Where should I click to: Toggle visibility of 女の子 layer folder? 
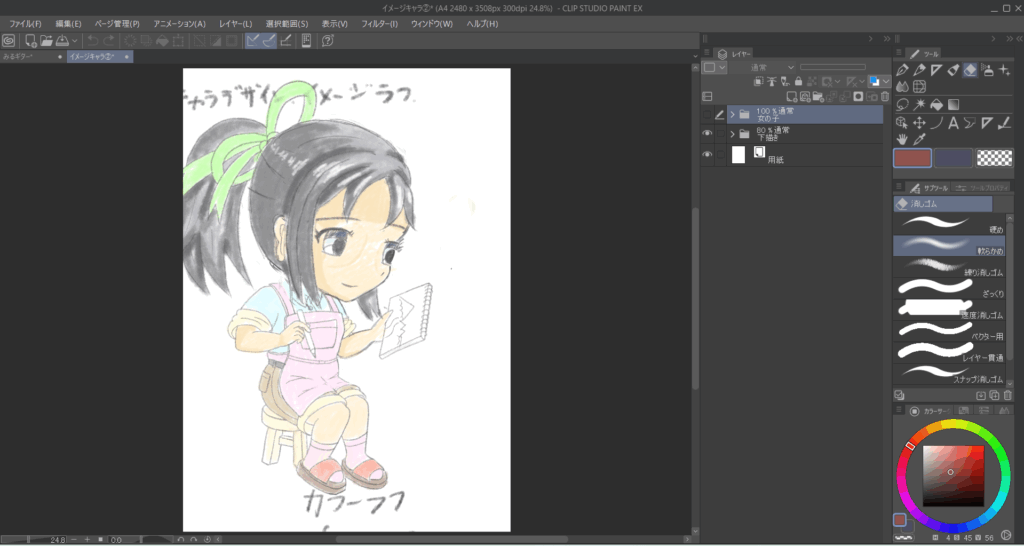tap(707, 114)
